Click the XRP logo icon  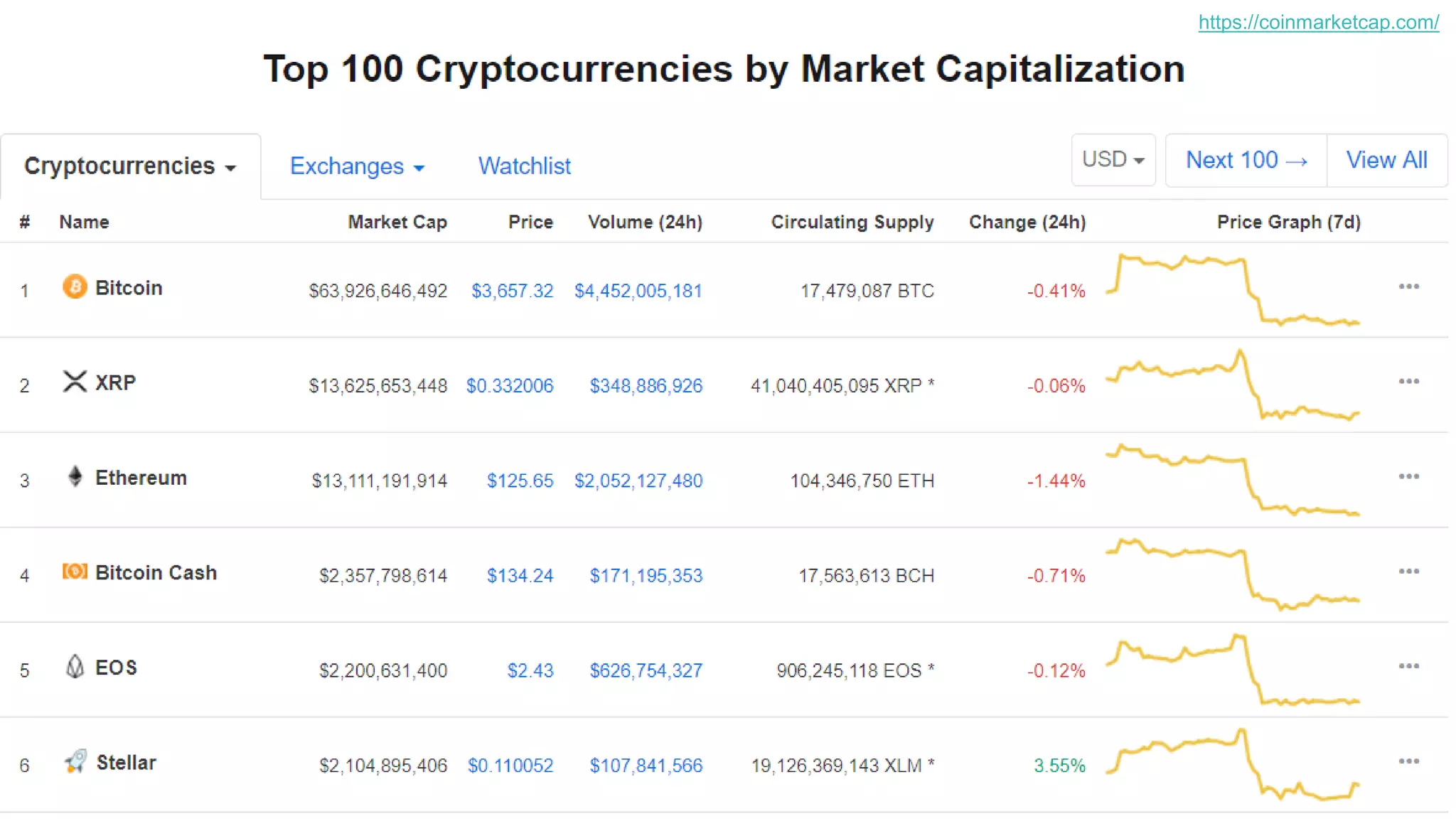tap(75, 382)
